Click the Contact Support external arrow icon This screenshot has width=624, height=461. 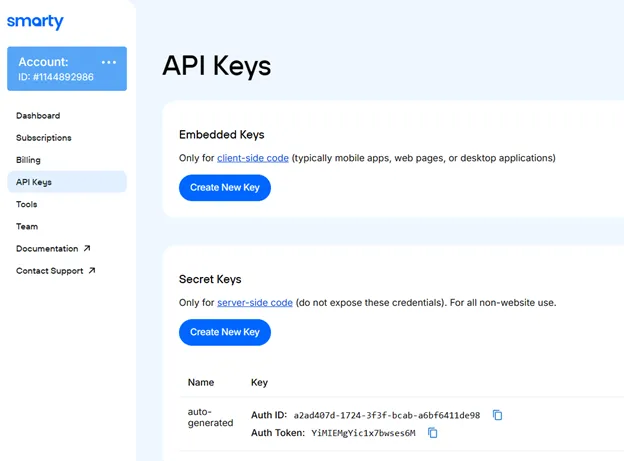pos(92,271)
